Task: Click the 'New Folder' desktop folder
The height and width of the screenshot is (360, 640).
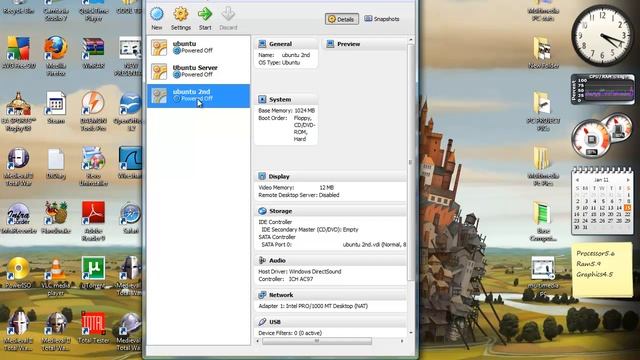Action: 543,52
